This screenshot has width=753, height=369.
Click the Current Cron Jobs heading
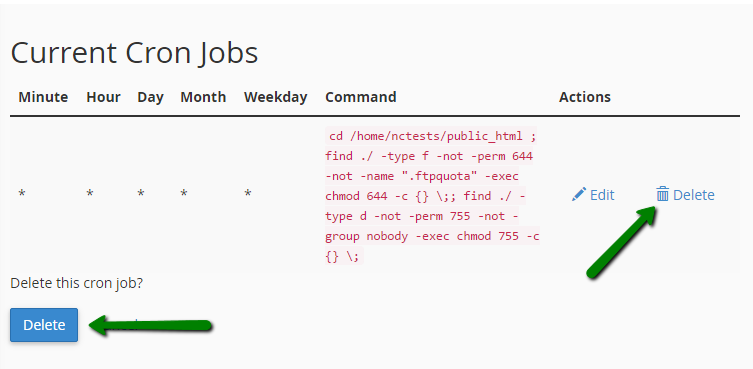click(x=134, y=53)
